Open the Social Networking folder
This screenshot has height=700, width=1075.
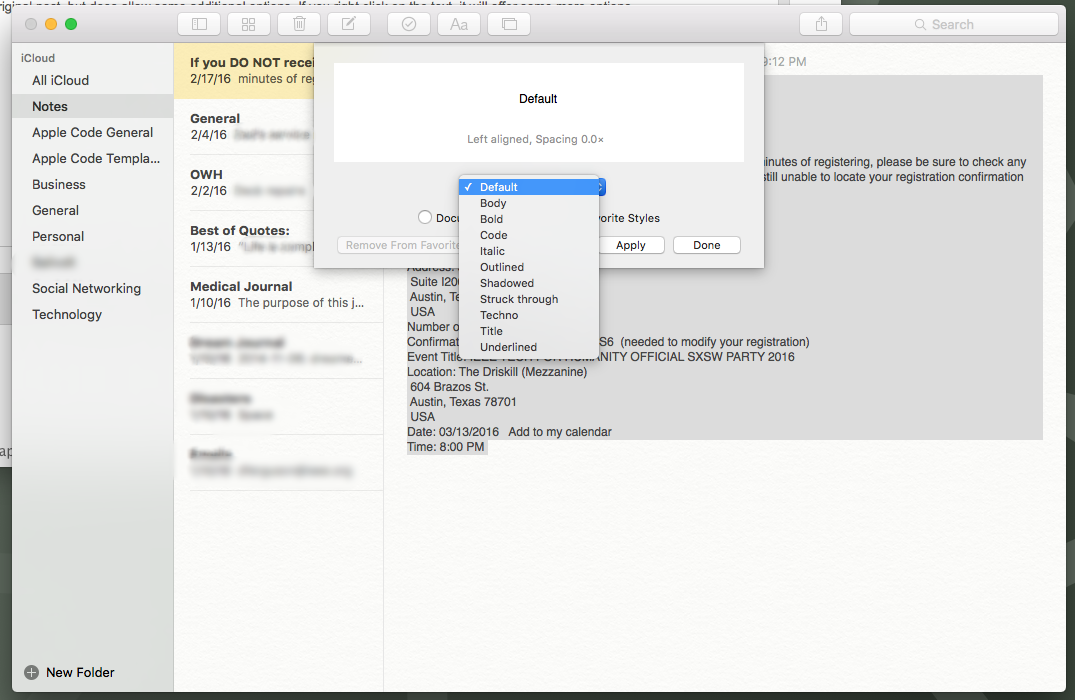[93, 289]
